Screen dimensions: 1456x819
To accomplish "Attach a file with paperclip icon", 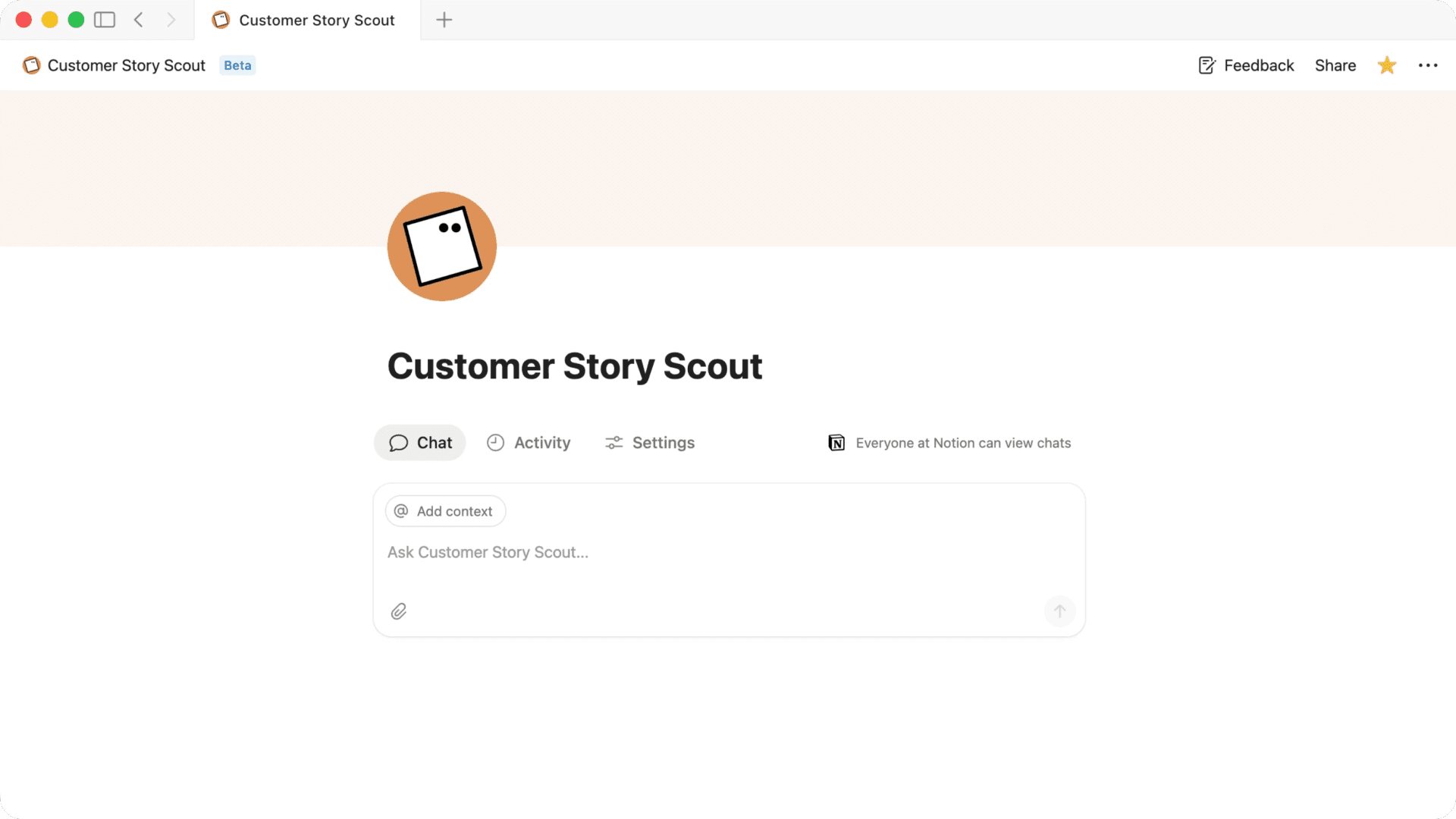I will (399, 611).
